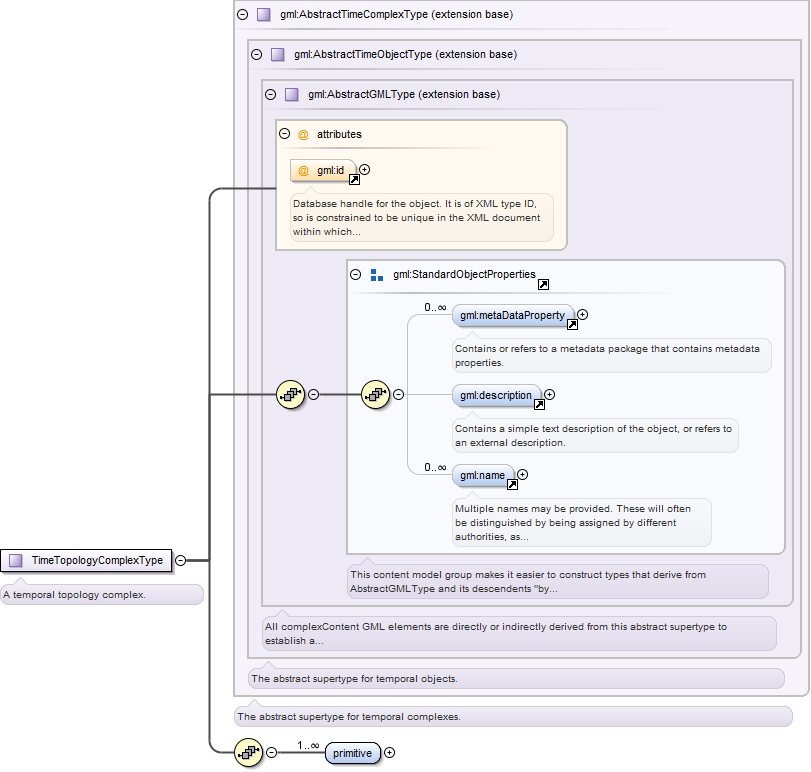
Task: Select the TimeTopologyComplexType root node
Action: (86, 561)
